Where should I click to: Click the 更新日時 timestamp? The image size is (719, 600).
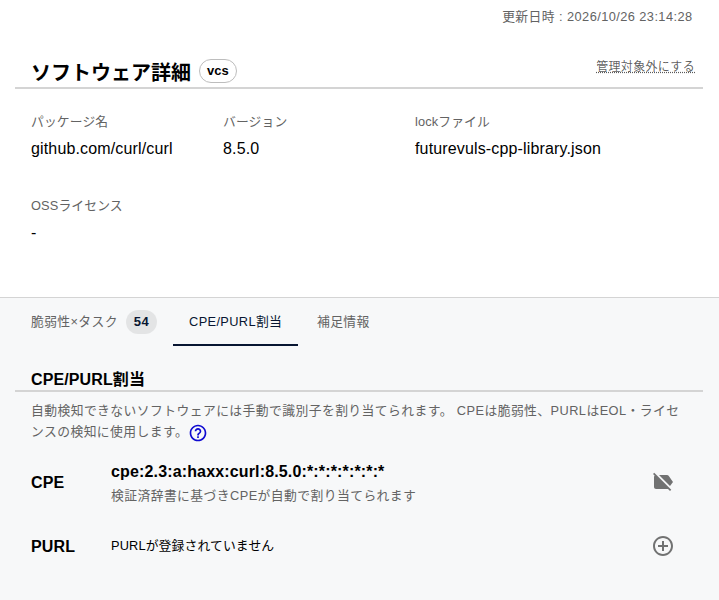click(597, 17)
